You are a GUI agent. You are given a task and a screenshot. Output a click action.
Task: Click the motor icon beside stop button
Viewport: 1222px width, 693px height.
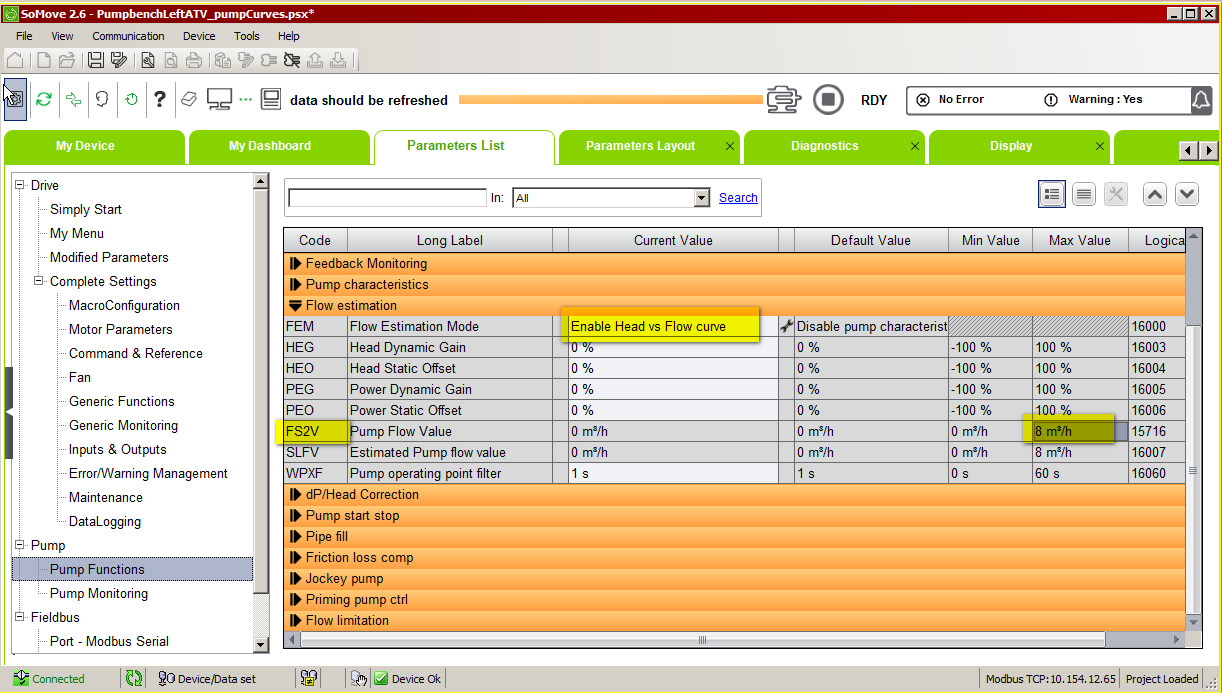coord(785,99)
